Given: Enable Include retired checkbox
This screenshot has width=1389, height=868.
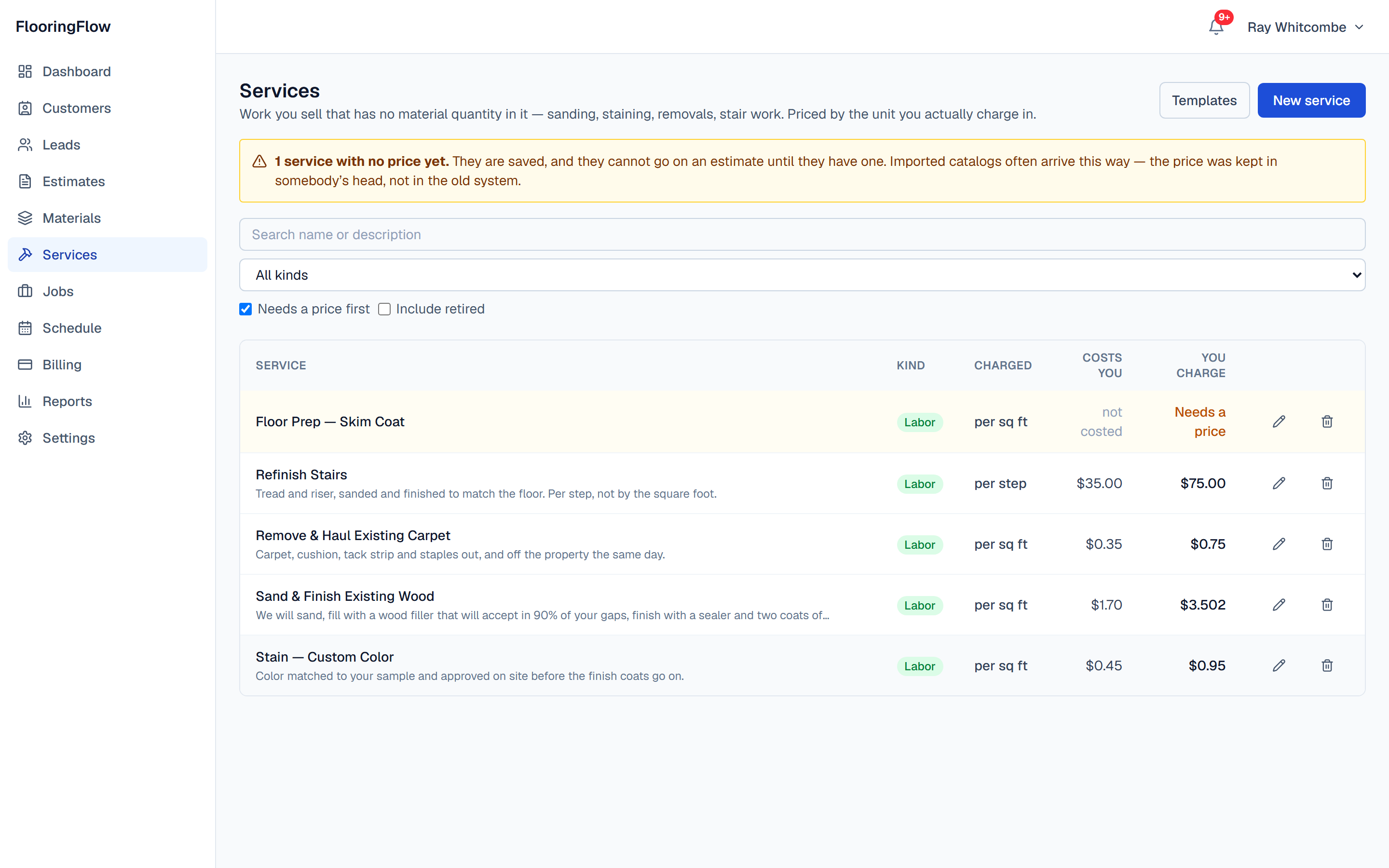Looking at the screenshot, I should tap(384, 310).
